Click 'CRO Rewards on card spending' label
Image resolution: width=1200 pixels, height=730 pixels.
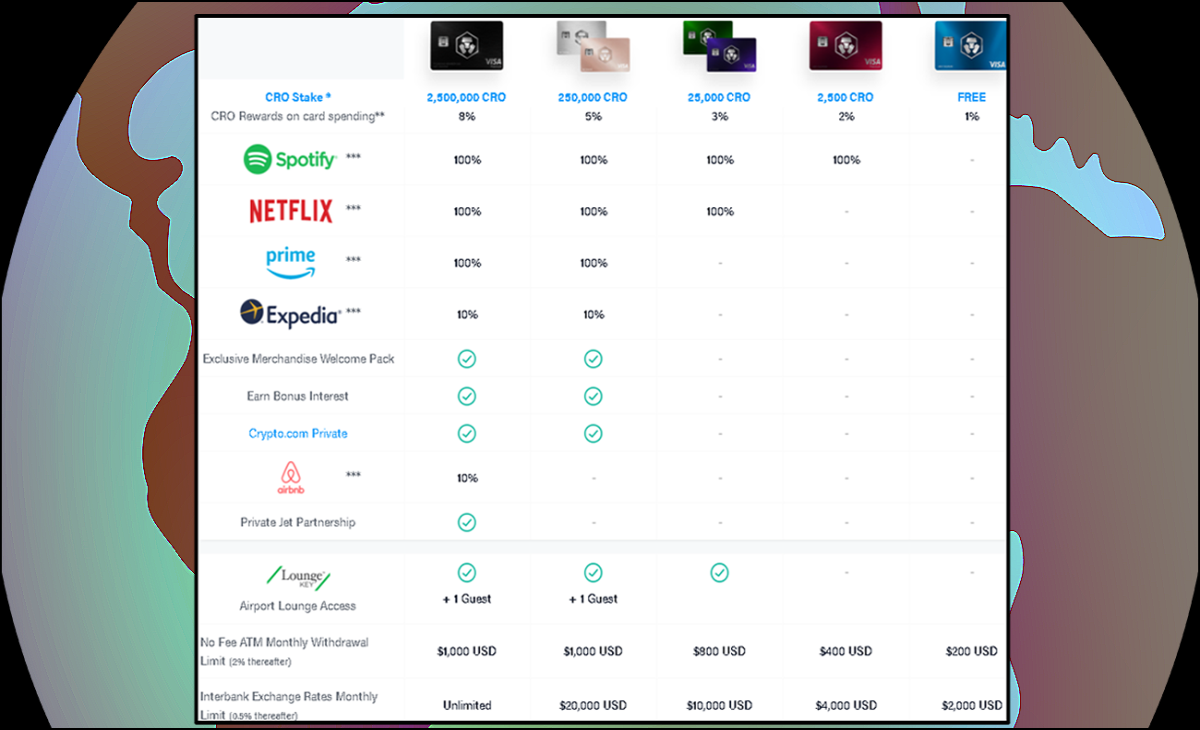click(x=298, y=117)
